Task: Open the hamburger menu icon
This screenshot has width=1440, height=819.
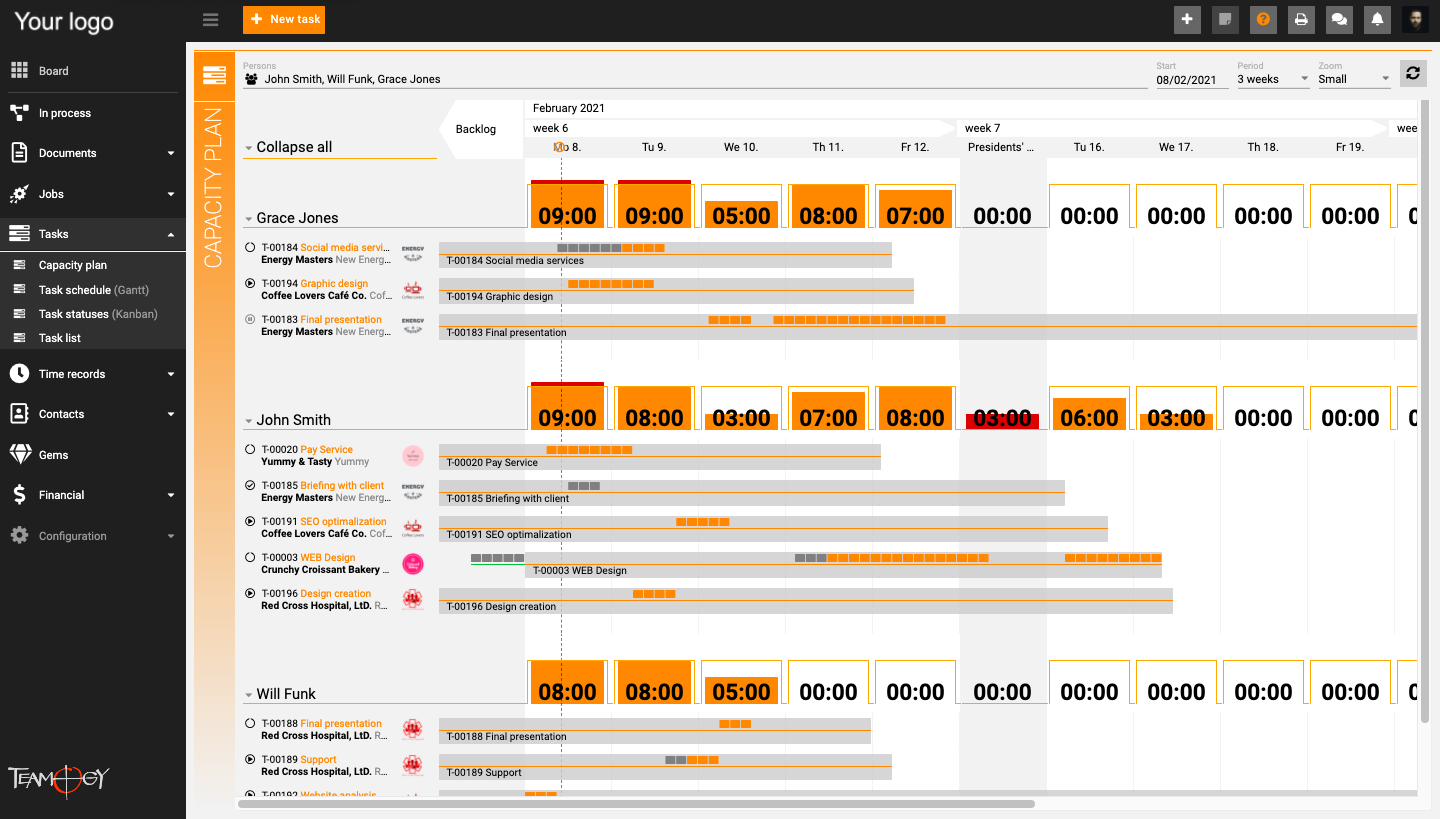Action: 210,20
